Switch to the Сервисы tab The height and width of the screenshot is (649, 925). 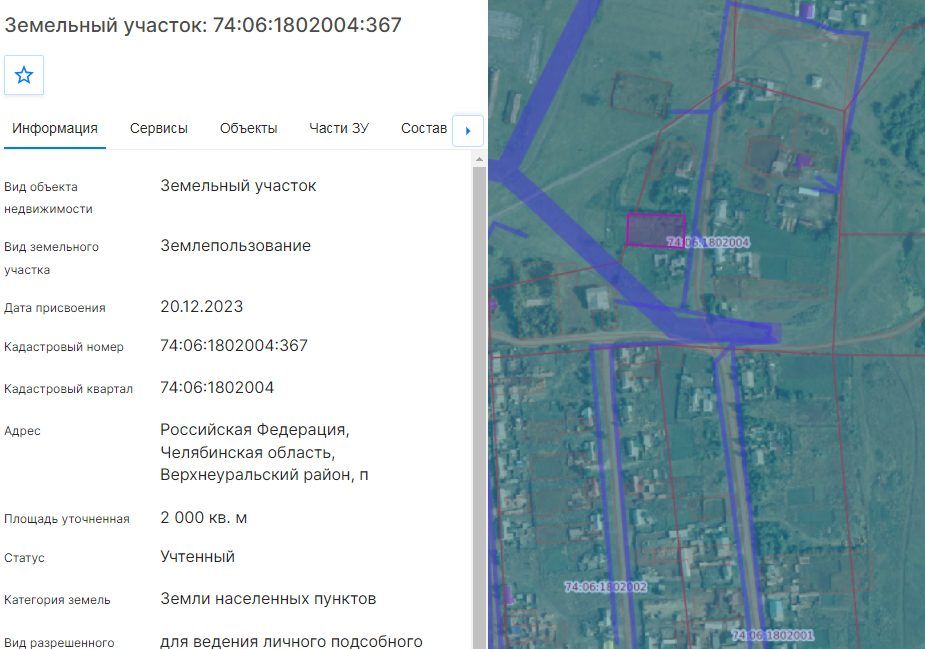coord(159,128)
